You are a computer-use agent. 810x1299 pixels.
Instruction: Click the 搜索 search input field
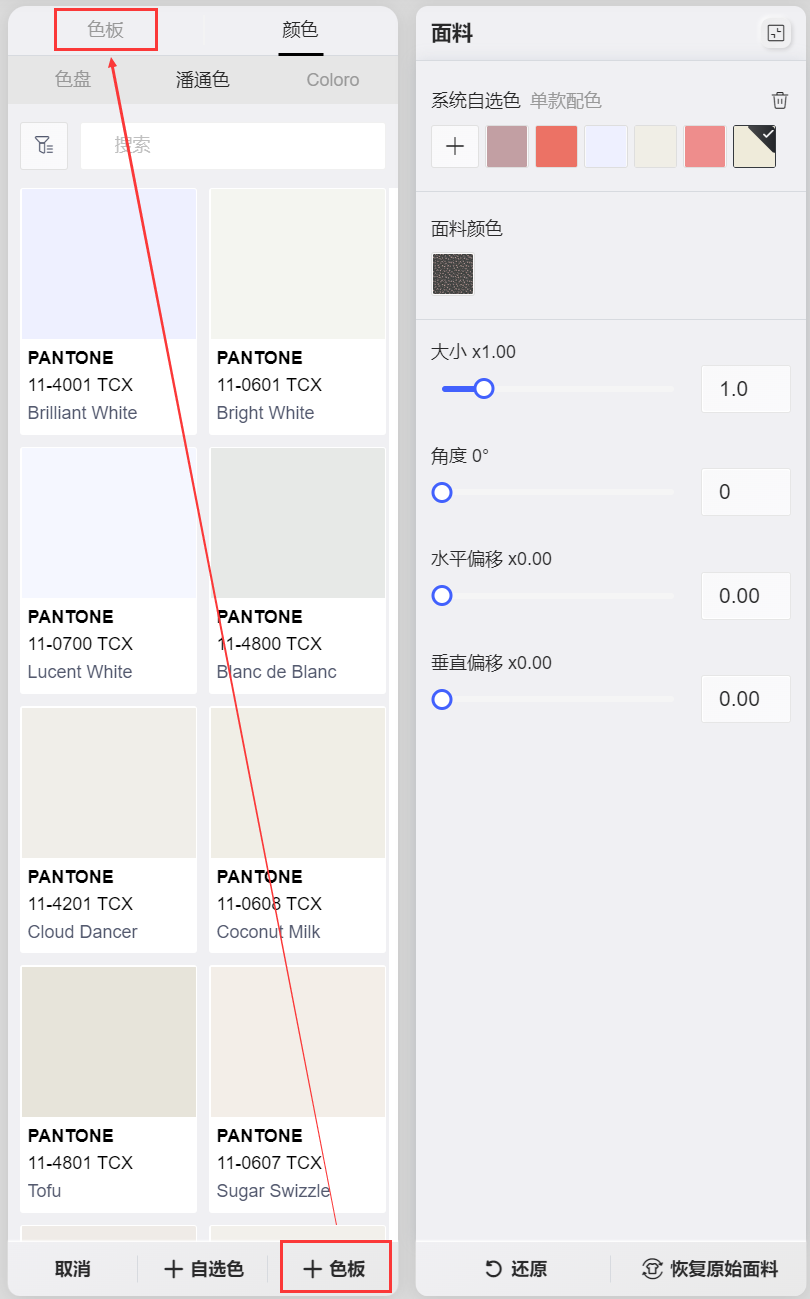[232, 146]
